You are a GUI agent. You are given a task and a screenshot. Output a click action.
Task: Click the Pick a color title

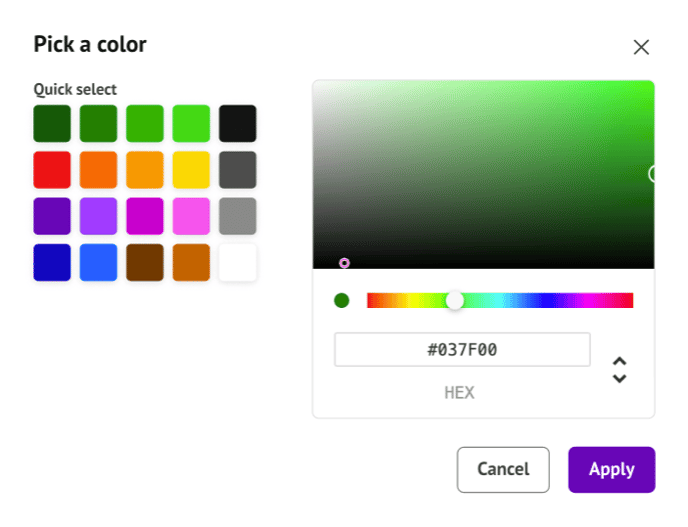tap(90, 44)
